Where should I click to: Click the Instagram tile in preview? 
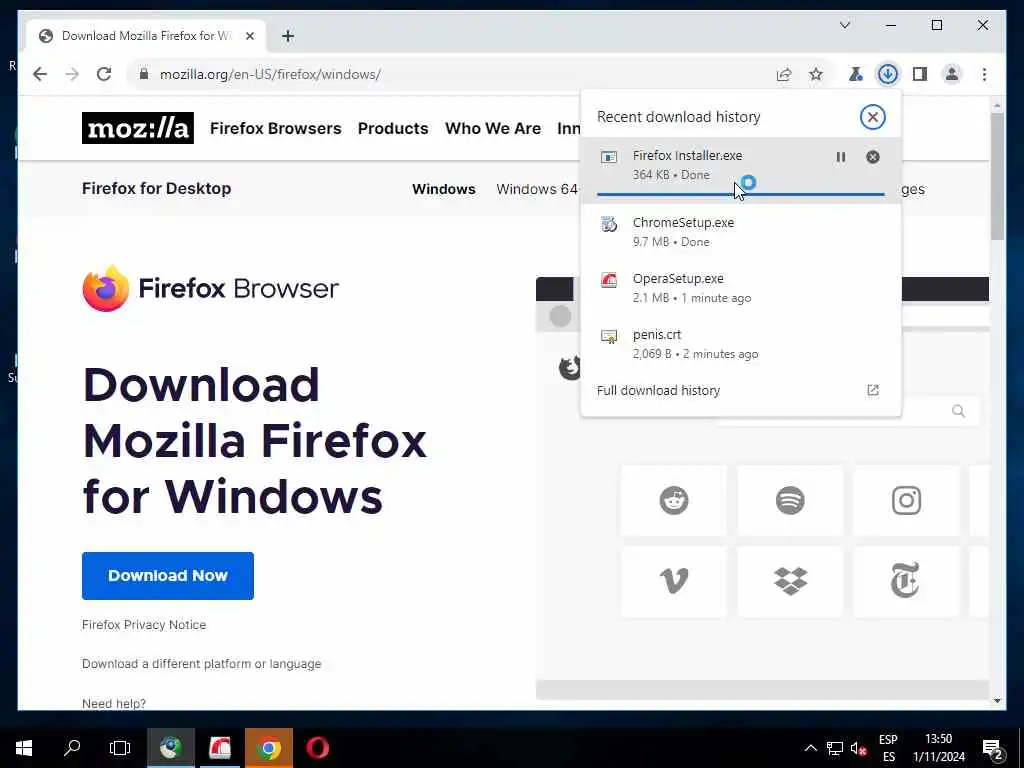tap(906, 501)
